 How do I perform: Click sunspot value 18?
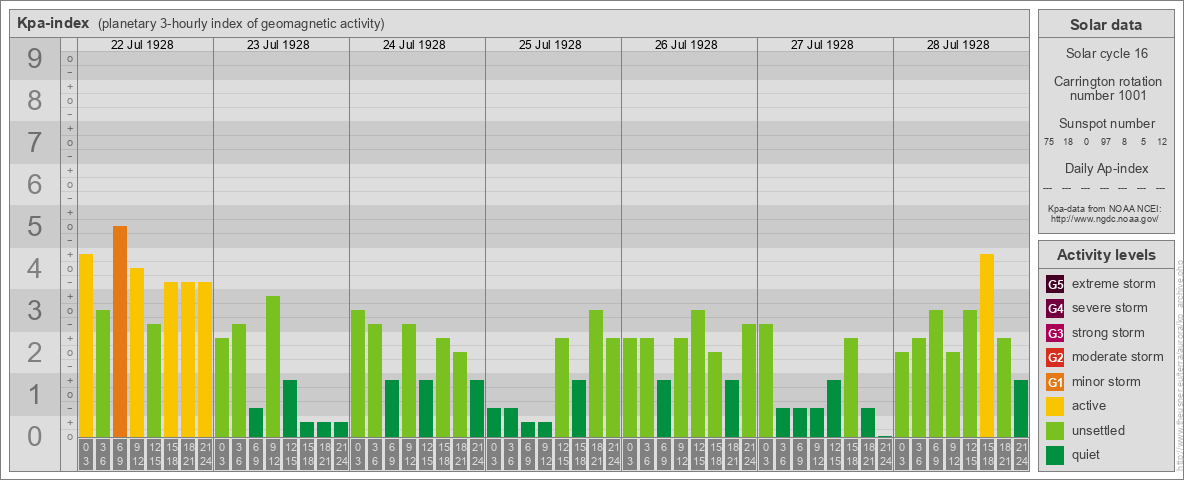pyautogui.click(x=1068, y=142)
